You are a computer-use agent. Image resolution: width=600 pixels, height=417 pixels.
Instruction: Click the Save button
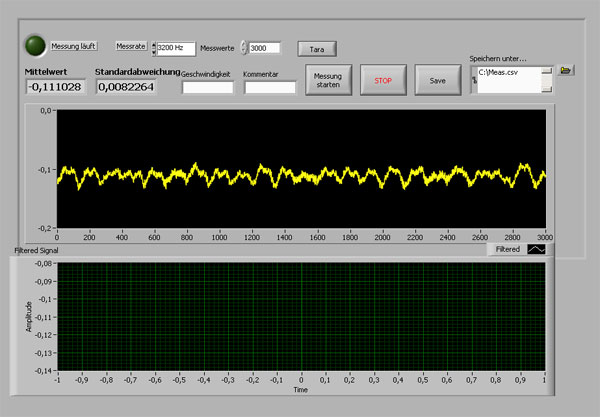[x=437, y=80]
